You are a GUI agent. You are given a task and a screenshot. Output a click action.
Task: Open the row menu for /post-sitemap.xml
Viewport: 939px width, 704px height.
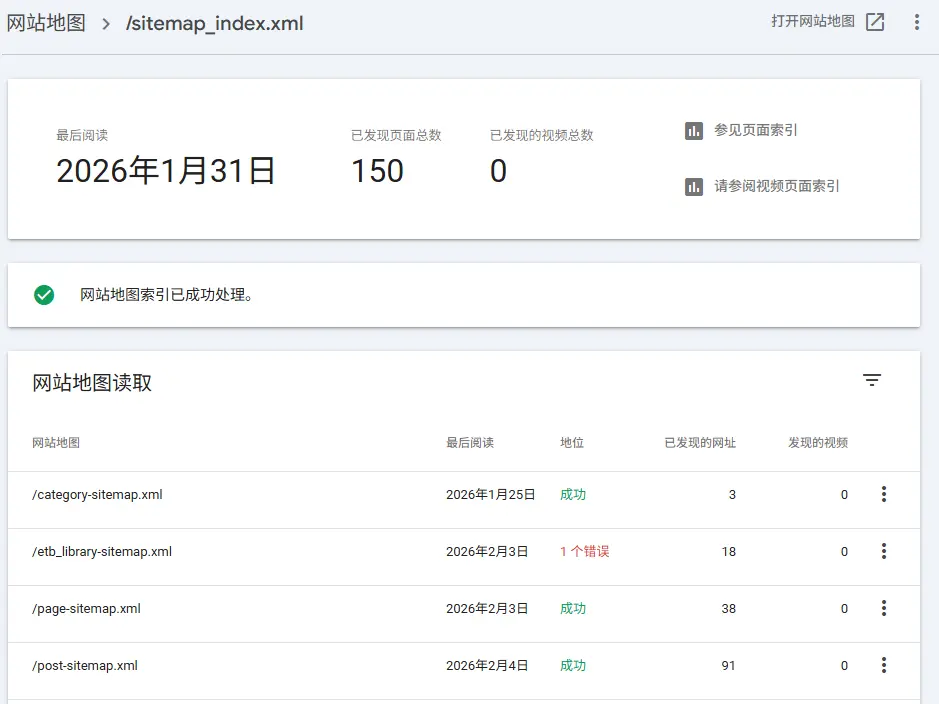coord(884,666)
